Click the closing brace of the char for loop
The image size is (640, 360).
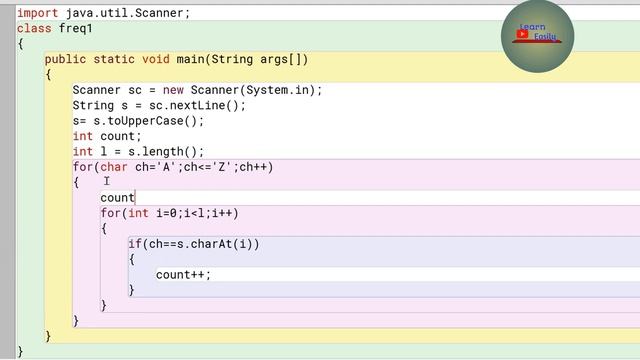76,321
